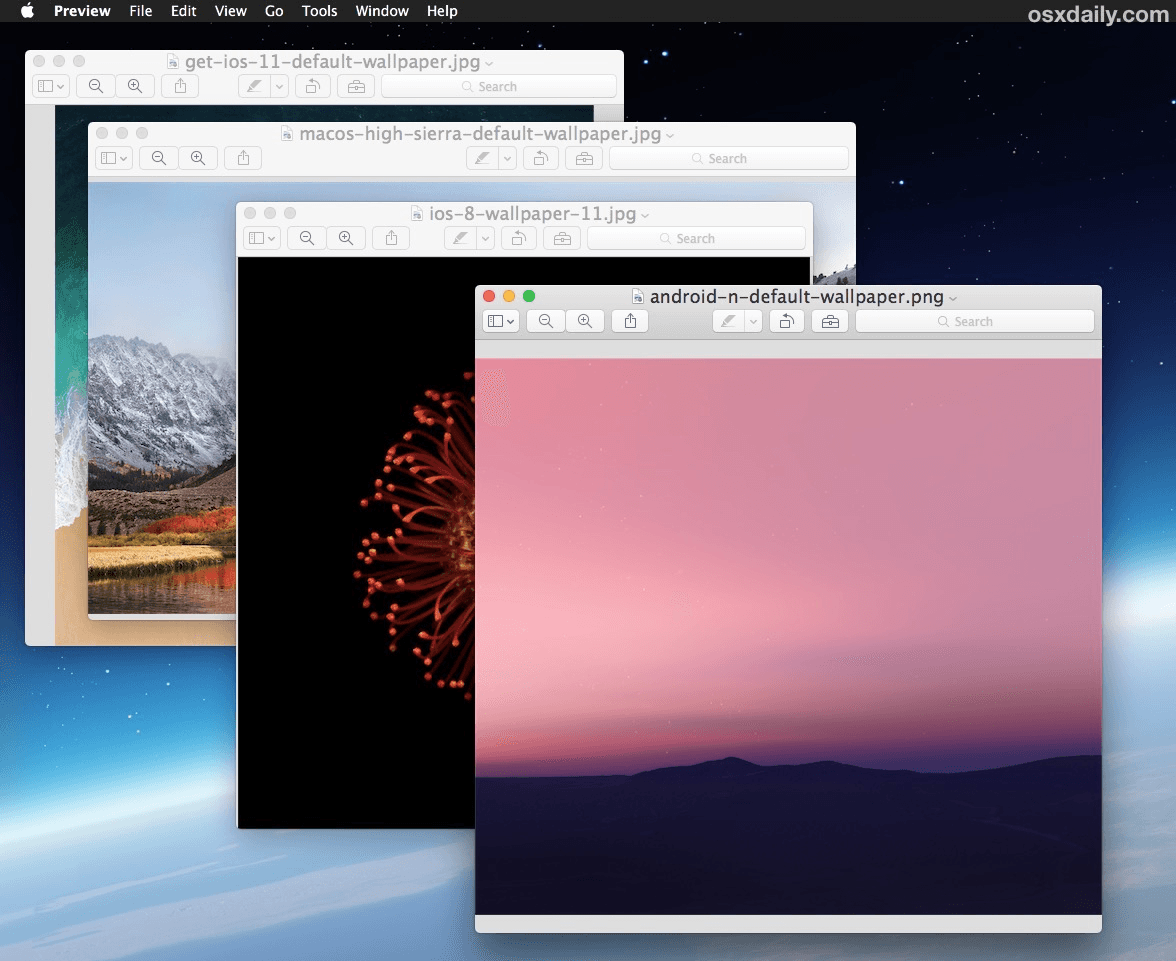Click the highlight pen icon in android window
Viewport: 1176px width, 961px height.
point(729,321)
